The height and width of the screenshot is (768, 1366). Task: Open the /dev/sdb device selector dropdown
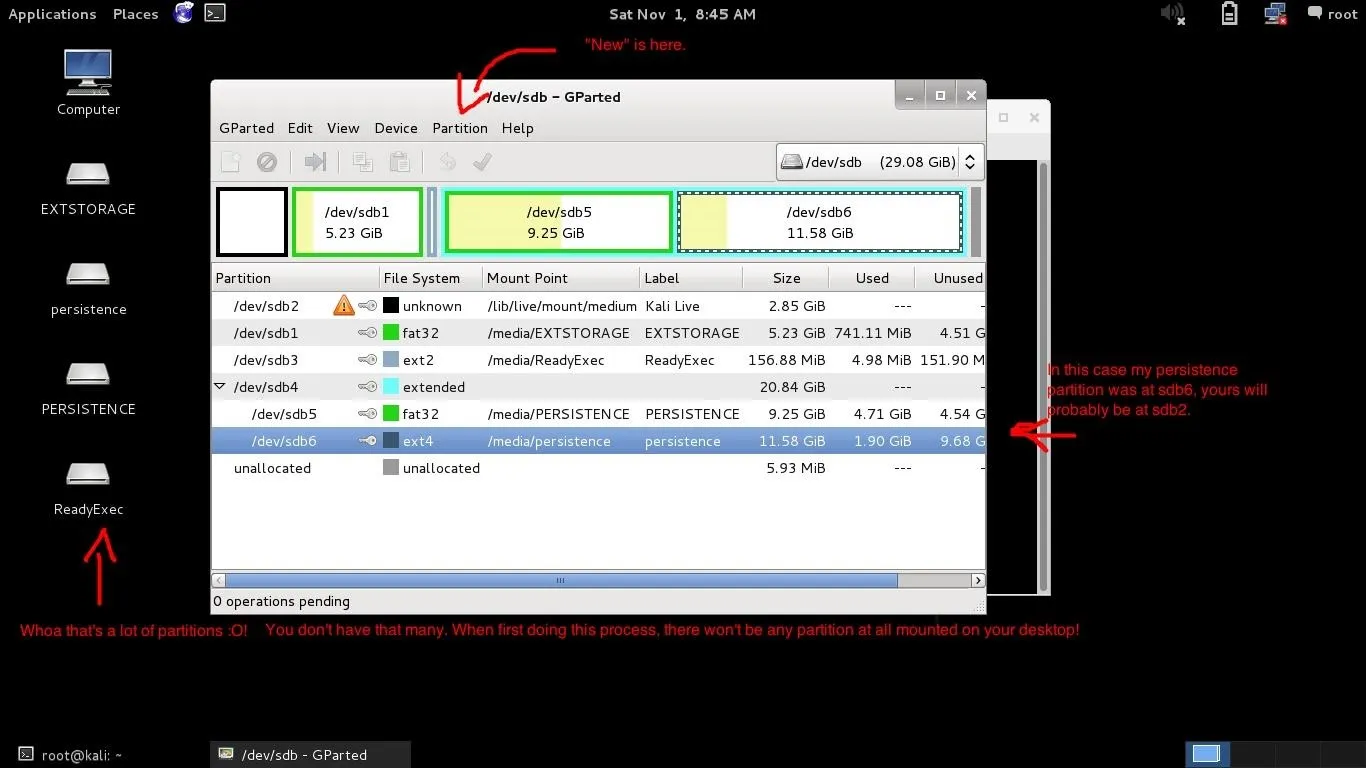pos(880,162)
